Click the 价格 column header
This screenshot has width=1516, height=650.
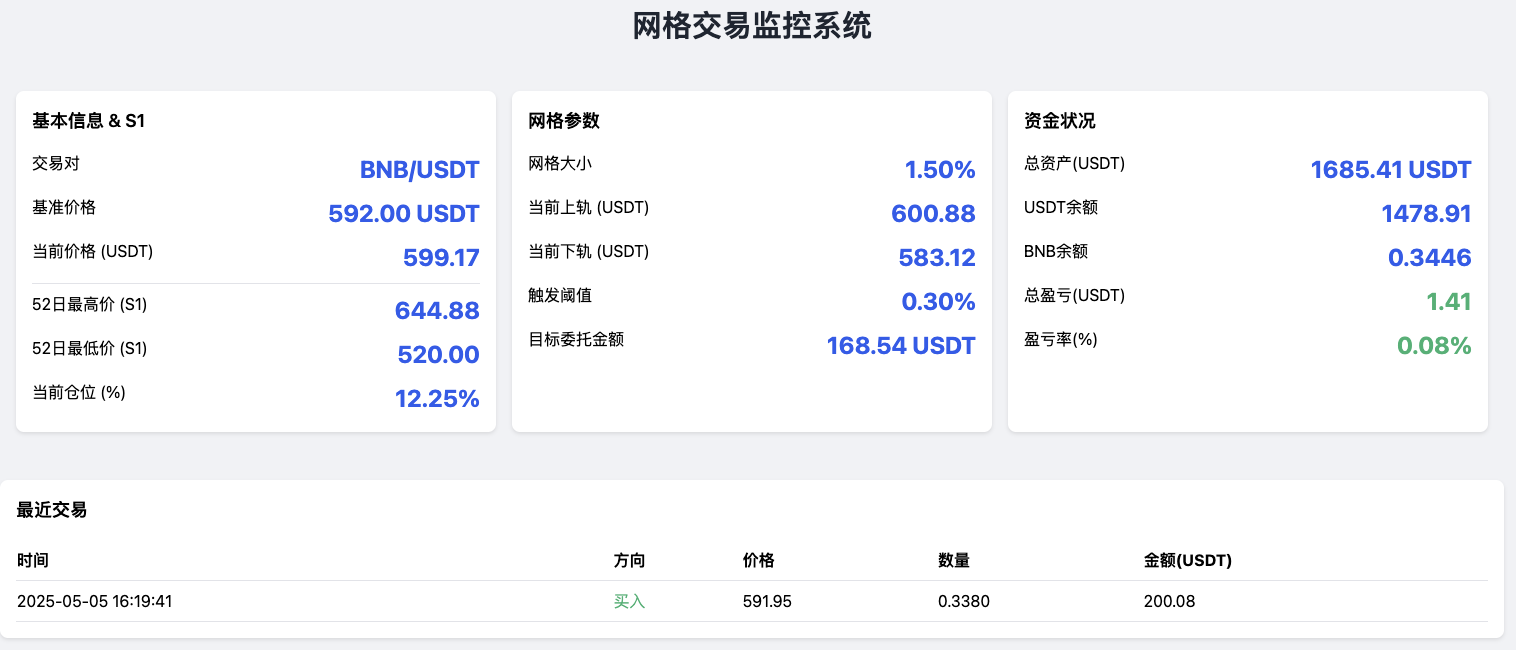click(759, 560)
